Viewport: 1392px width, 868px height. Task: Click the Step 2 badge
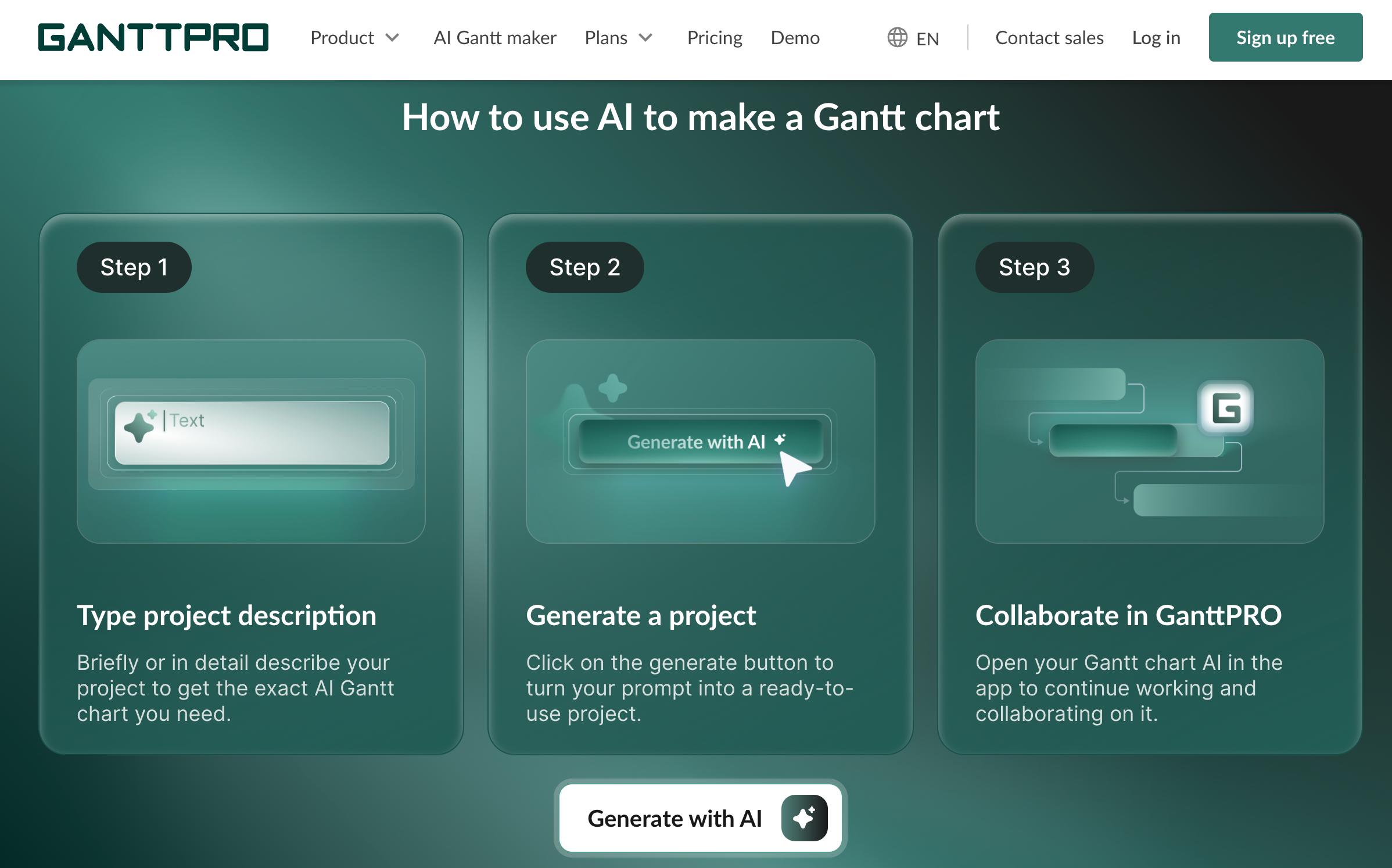584,267
